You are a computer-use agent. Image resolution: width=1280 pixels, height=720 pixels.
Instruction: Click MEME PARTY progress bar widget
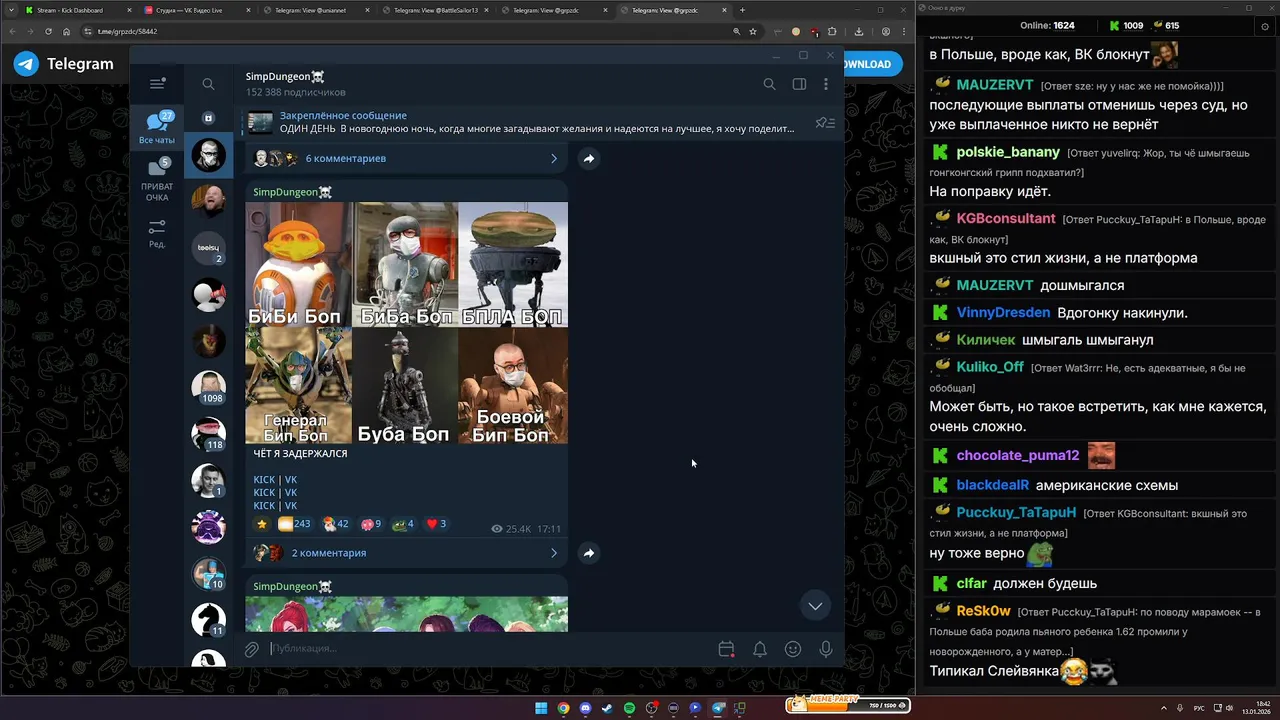[x=848, y=704]
